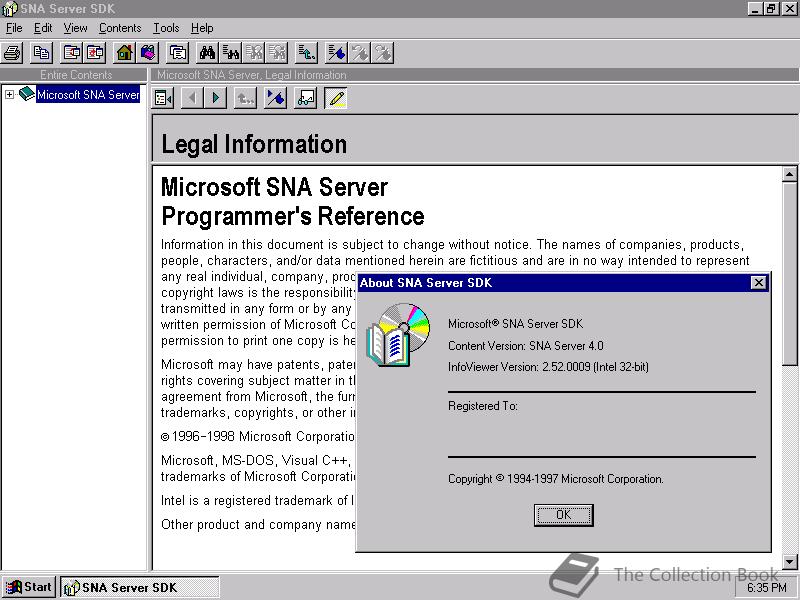Click the © 1996-1998 Microsoft Corporation line
Image resolution: width=800 pixels, height=600 pixels.
pos(258,437)
